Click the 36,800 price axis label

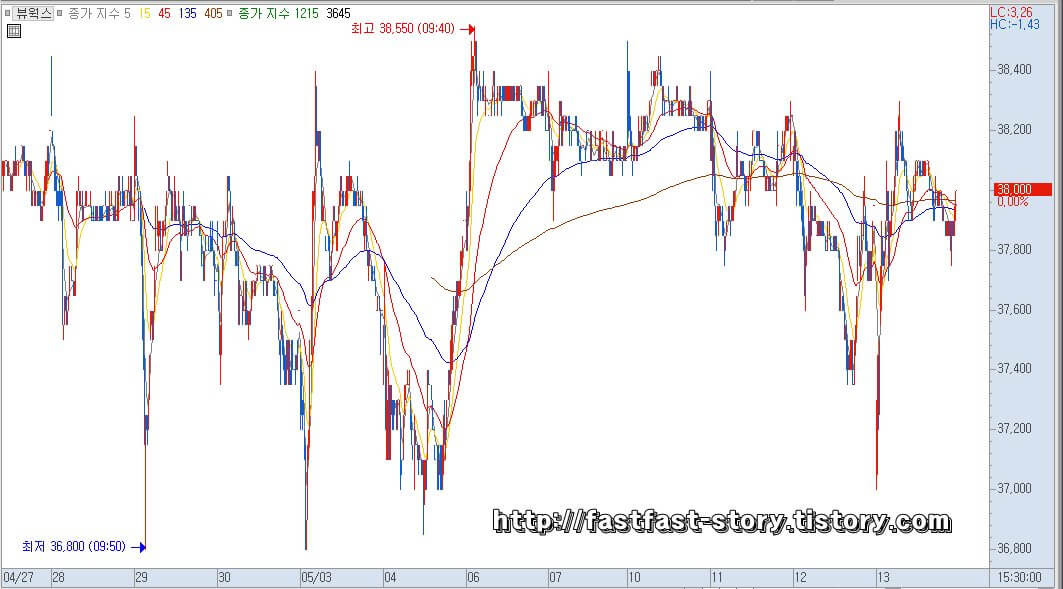(1014, 548)
